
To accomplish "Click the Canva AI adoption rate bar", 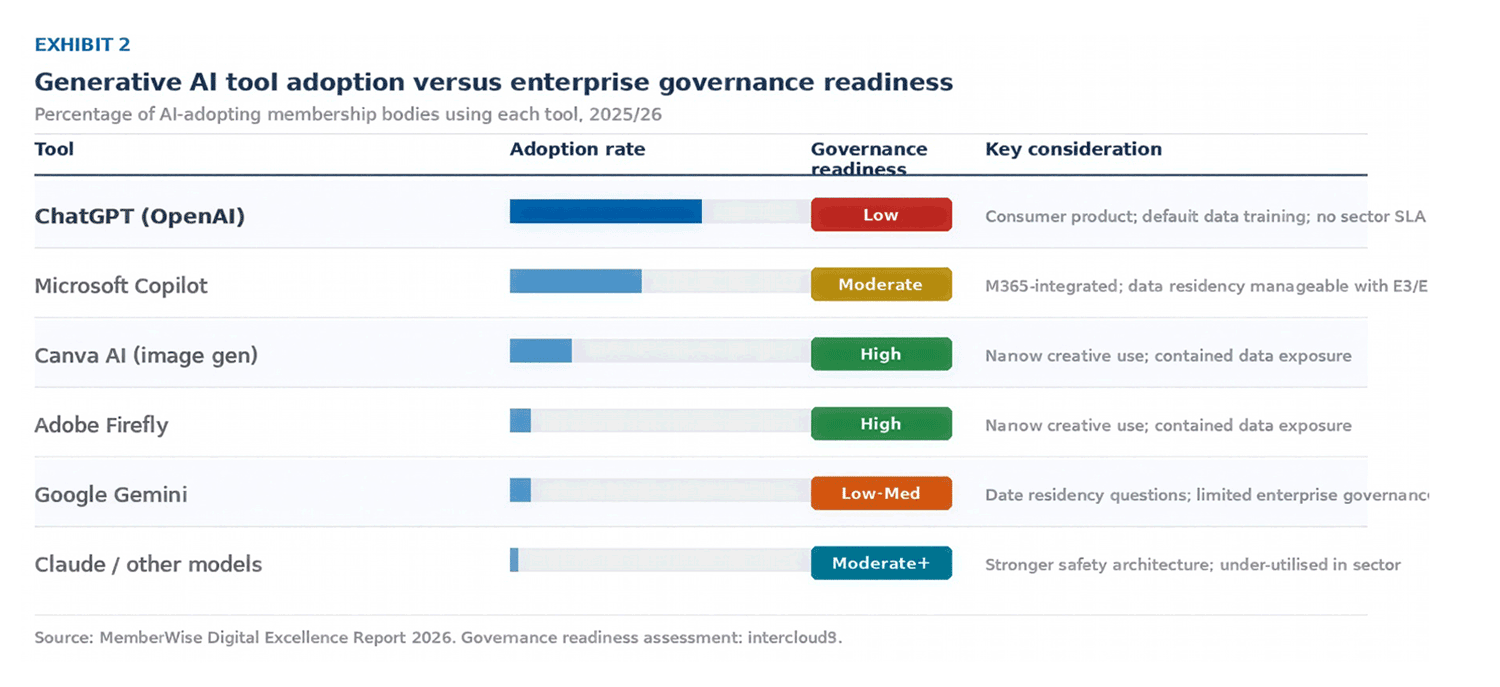I will (x=541, y=351).
